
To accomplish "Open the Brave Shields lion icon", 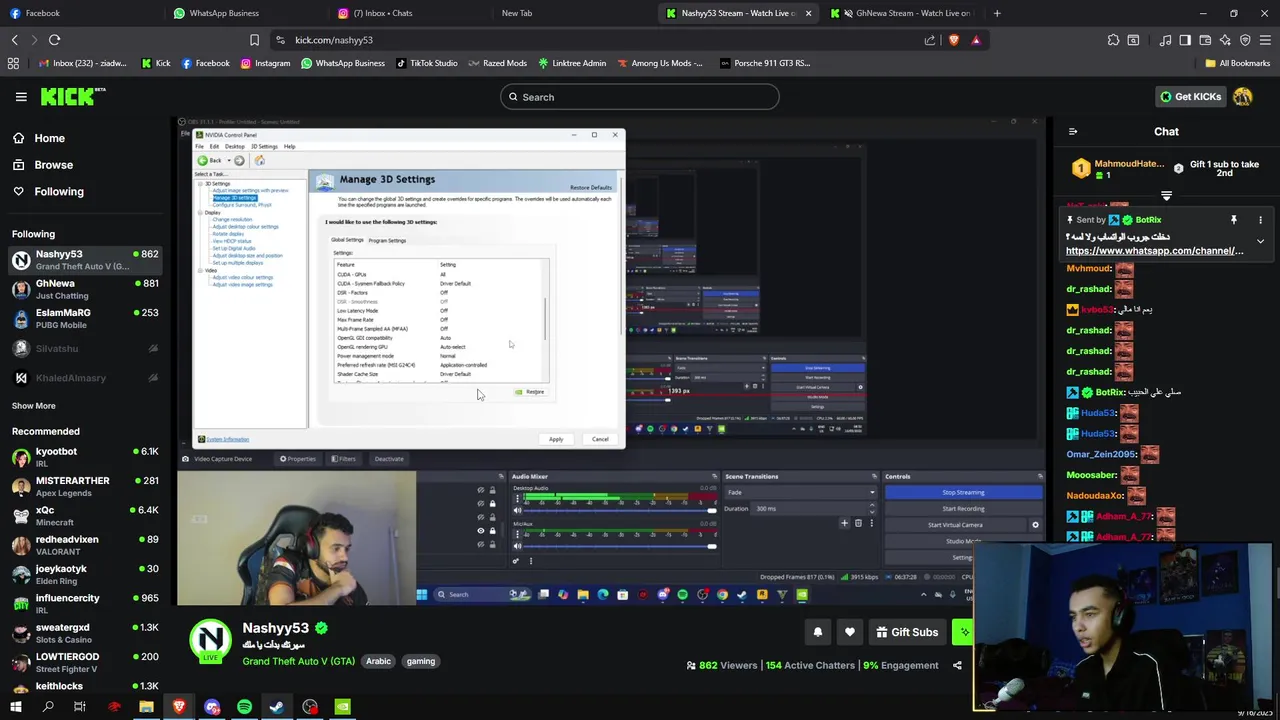I will coord(953,40).
